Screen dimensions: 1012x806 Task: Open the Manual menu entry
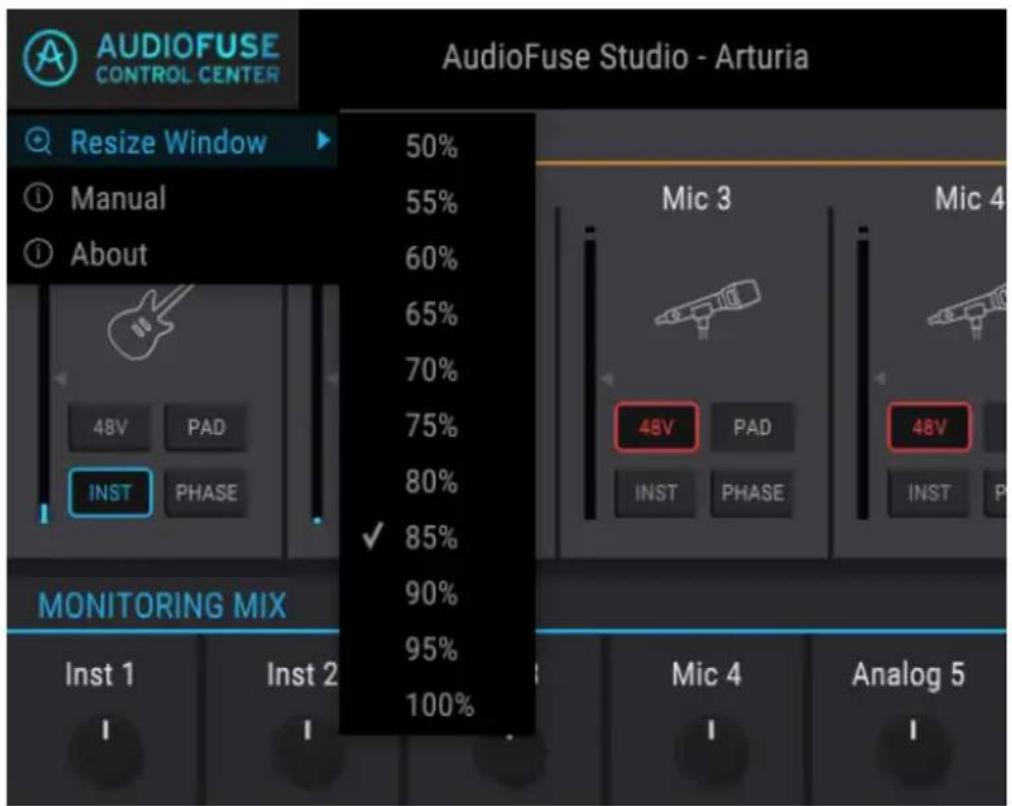[173, 198]
